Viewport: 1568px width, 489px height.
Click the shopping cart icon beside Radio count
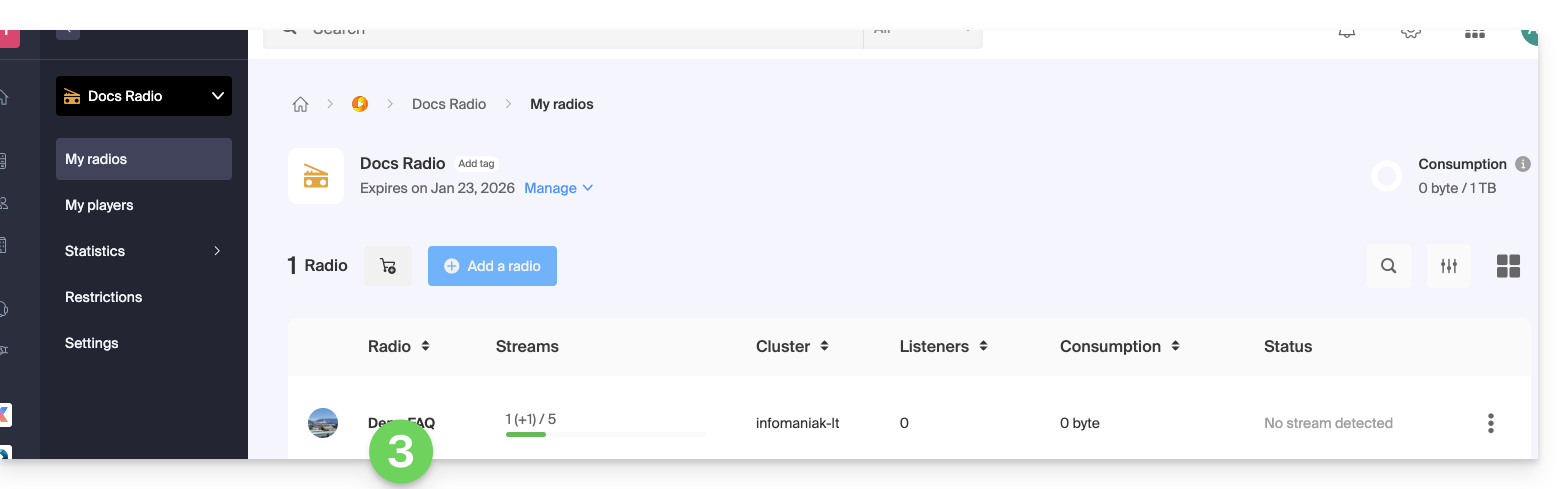(388, 266)
